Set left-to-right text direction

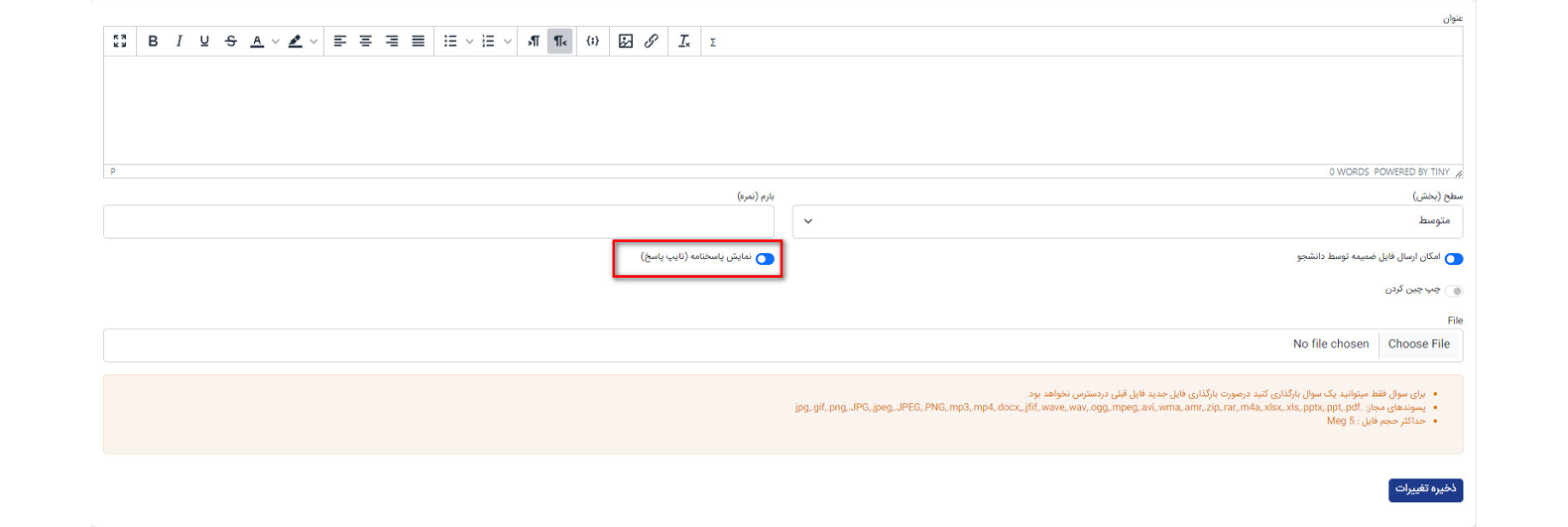[534, 42]
